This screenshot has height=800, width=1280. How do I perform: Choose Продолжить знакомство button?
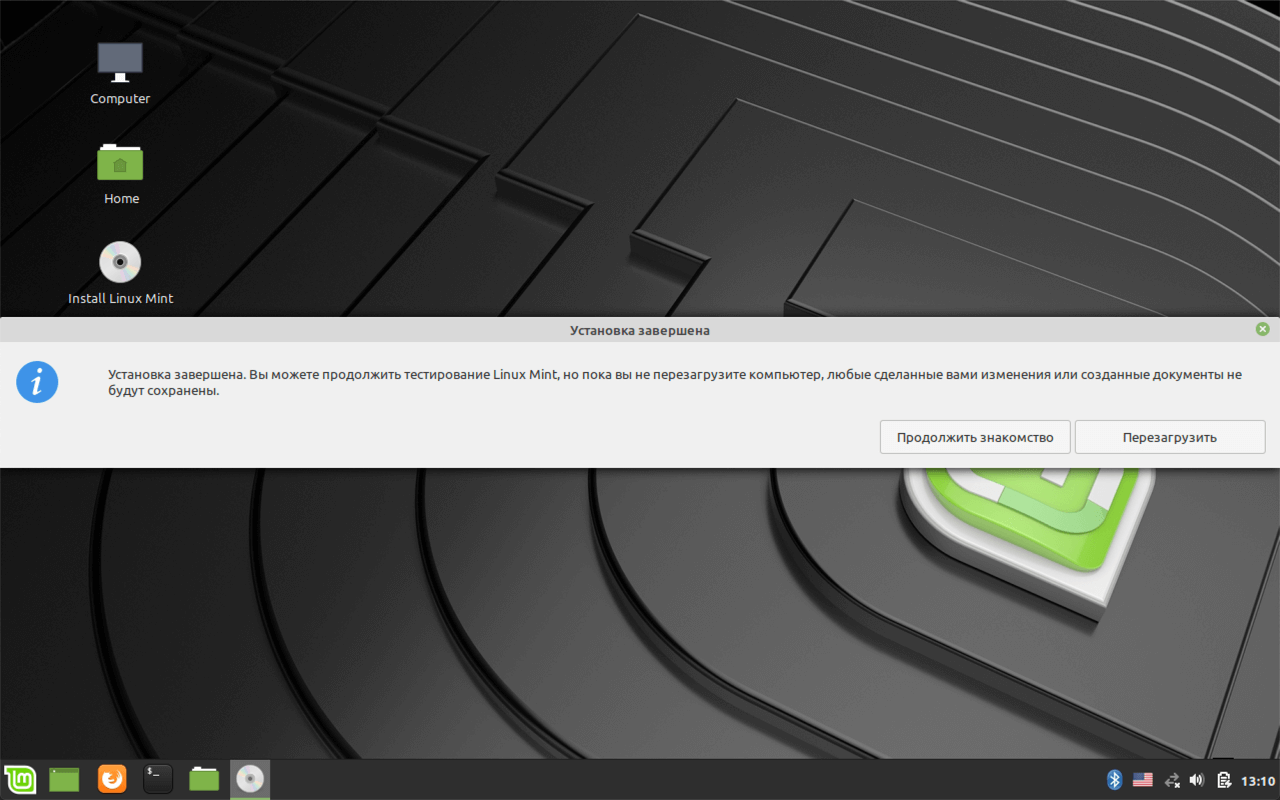pyautogui.click(x=975, y=437)
